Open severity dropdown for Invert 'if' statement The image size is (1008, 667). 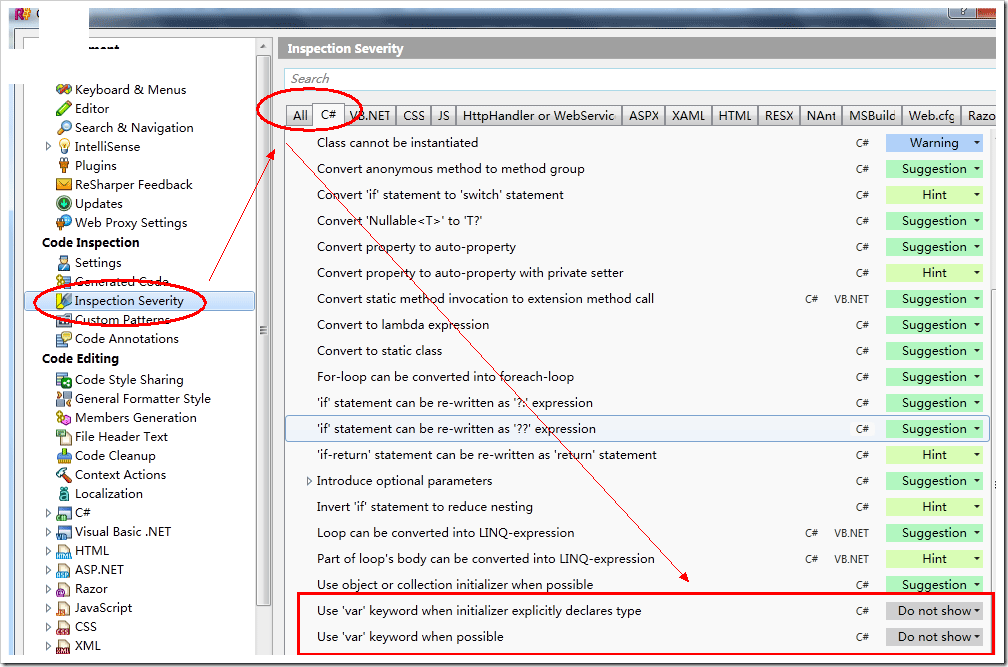tap(934, 507)
